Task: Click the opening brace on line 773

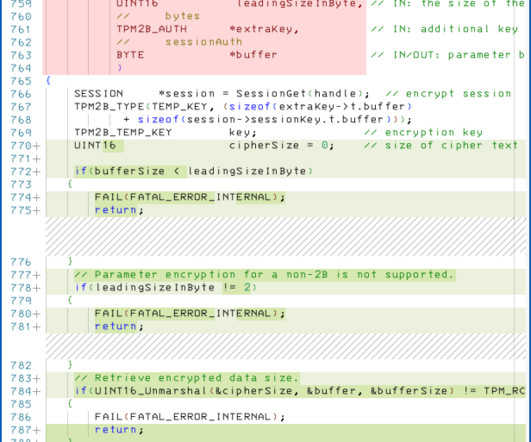Action: (70, 184)
